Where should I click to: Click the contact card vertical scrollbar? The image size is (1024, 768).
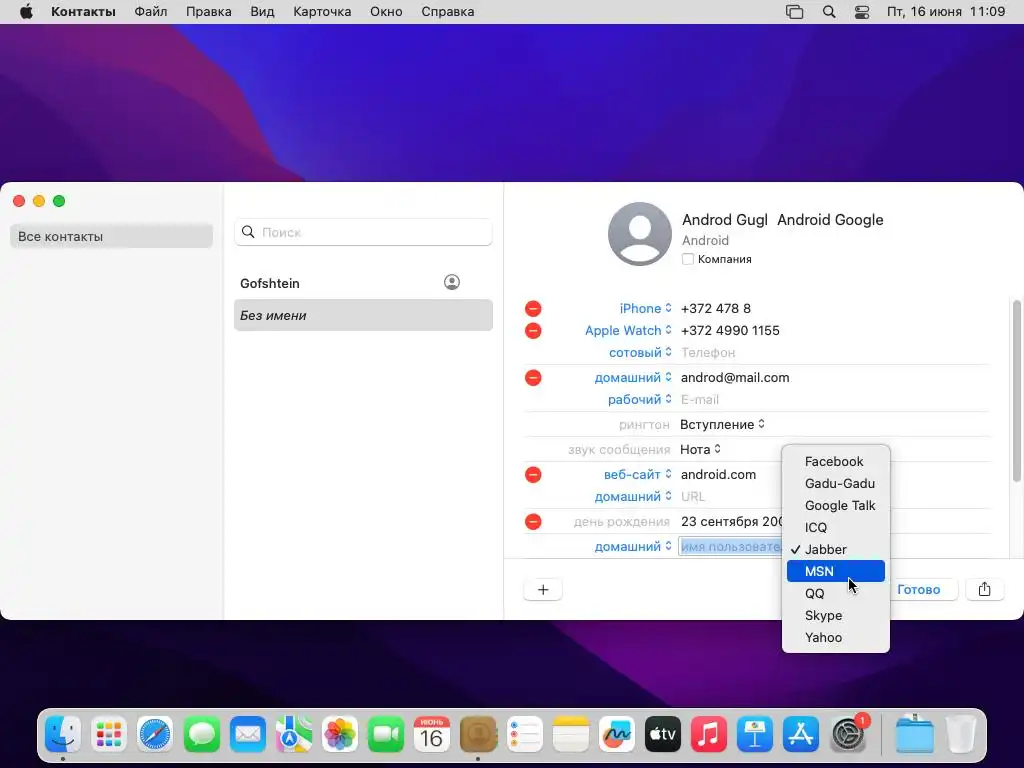(1016, 391)
